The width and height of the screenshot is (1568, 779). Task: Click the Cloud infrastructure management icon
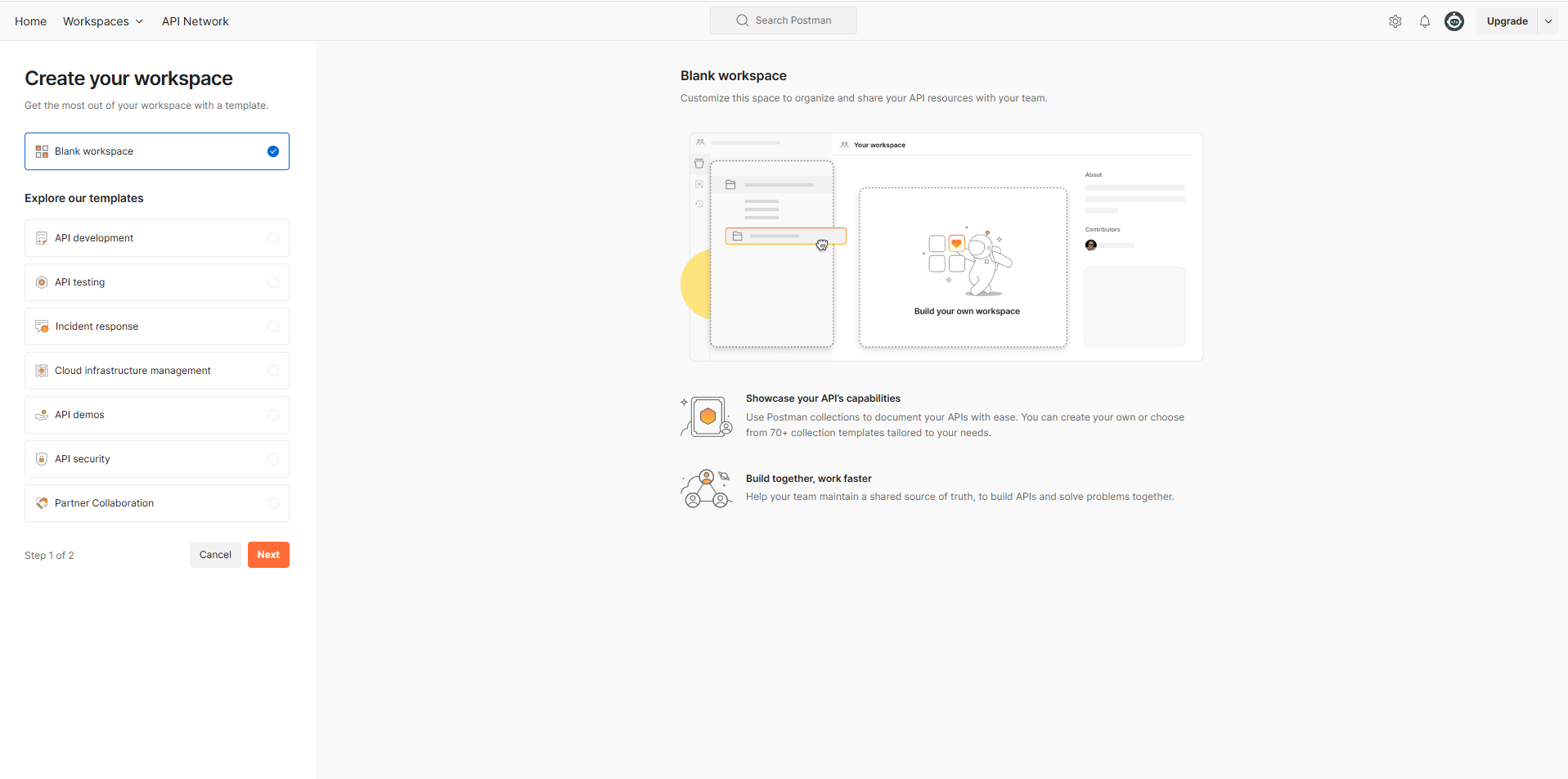42,371
